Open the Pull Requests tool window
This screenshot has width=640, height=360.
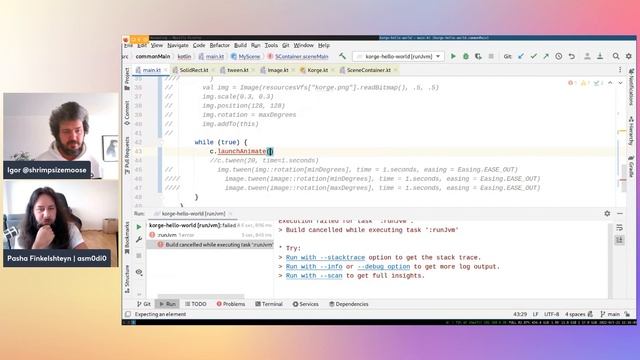[x=127, y=156]
